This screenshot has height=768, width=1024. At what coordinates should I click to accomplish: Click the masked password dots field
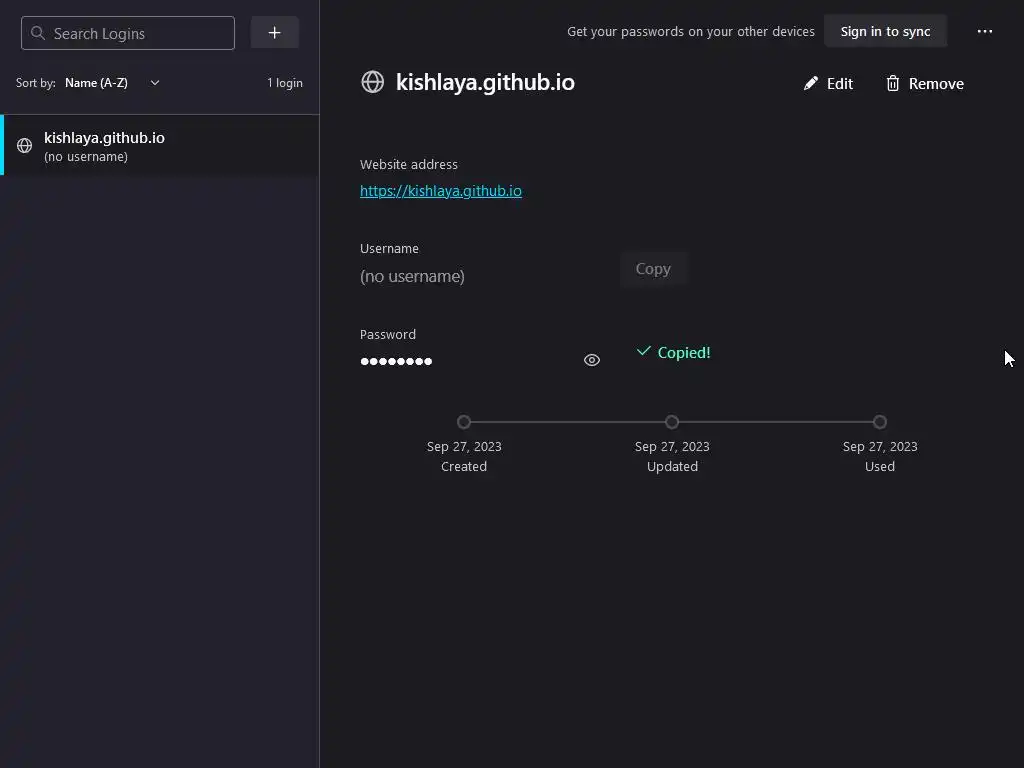click(396, 361)
